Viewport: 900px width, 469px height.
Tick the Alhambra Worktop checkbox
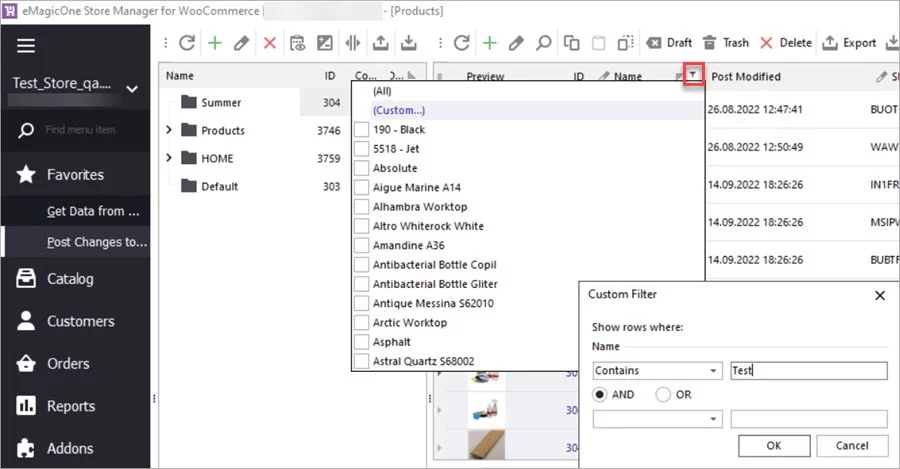[362, 207]
